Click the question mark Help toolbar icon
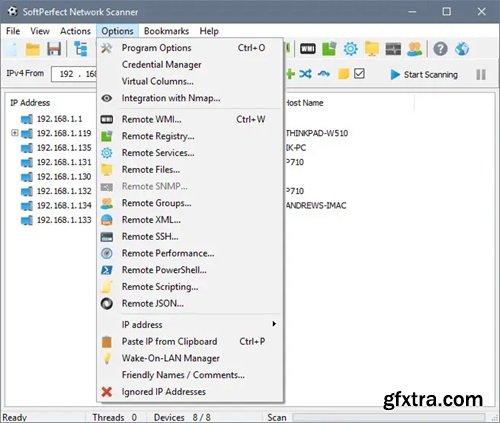The image size is (500, 423). (440, 49)
